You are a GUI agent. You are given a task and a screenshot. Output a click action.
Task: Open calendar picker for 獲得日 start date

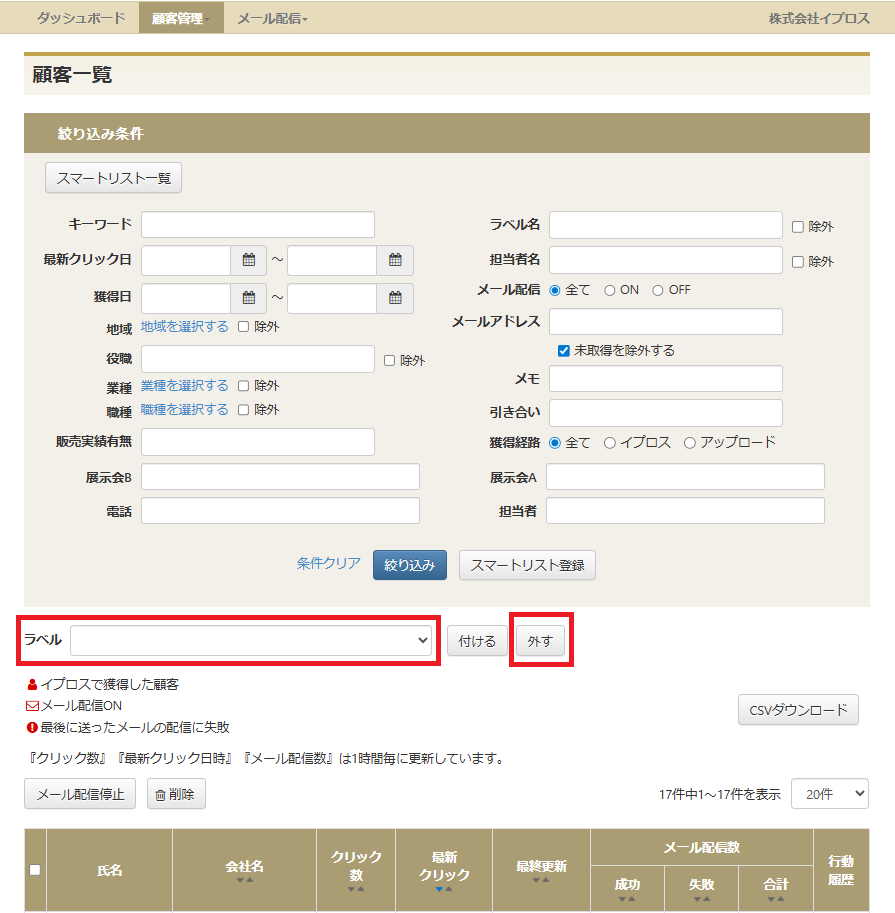(249, 298)
